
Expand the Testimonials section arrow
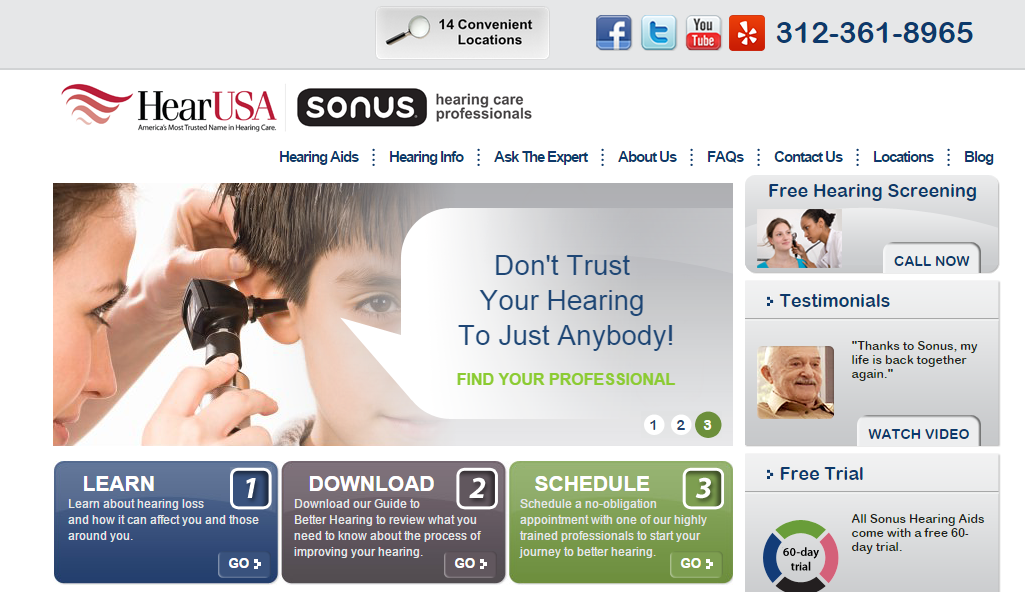click(x=769, y=301)
